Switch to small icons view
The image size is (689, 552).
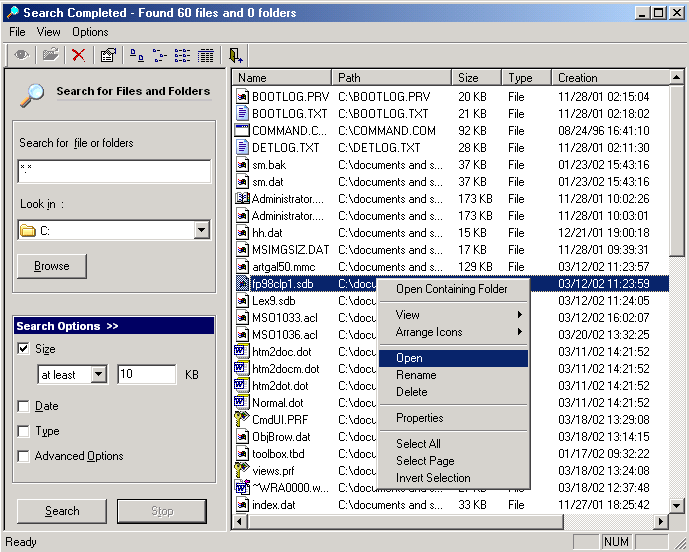(x=160, y=55)
